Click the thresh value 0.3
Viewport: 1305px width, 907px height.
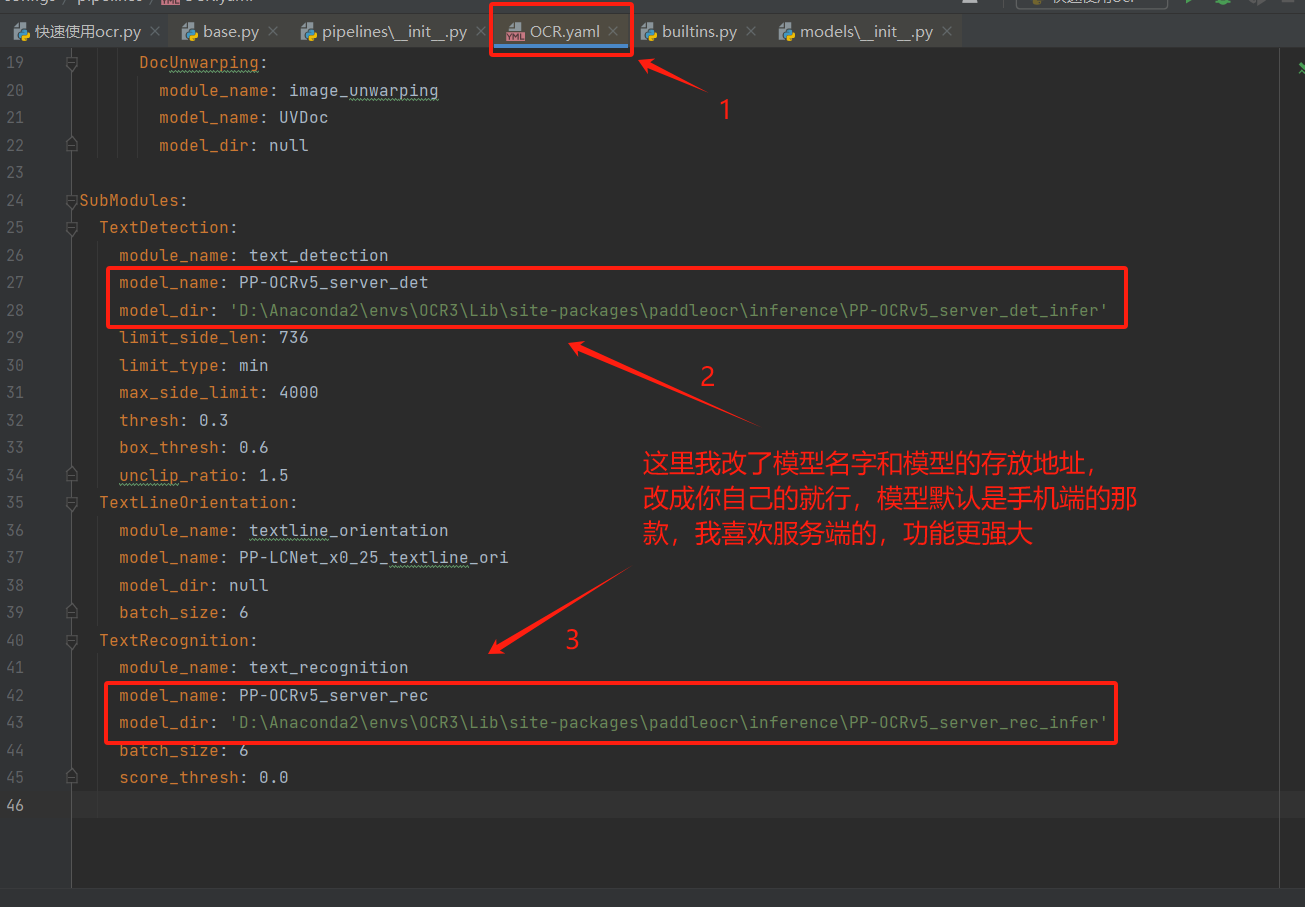(x=214, y=420)
